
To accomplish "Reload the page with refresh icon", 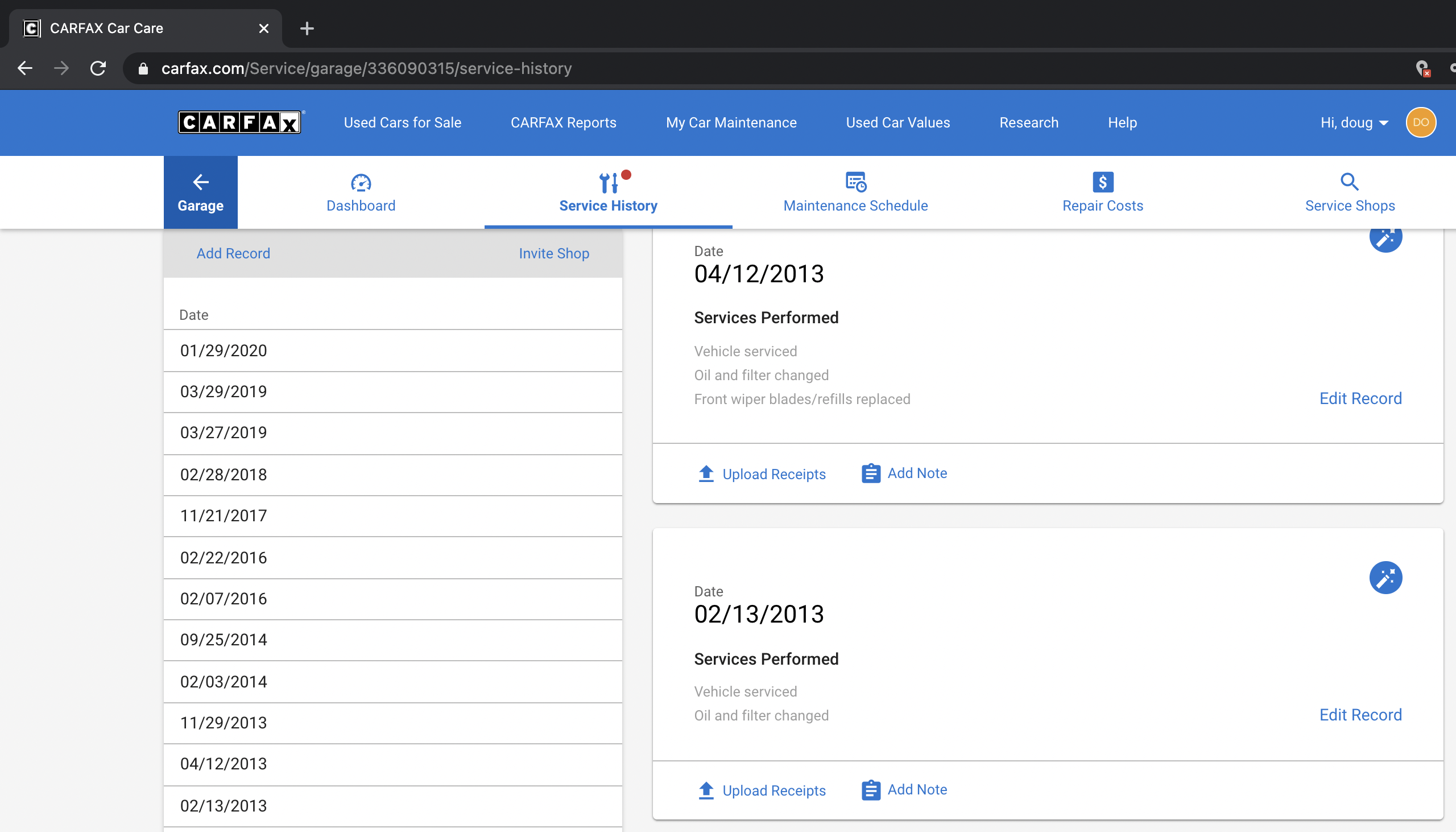I will click(x=98, y=68).
